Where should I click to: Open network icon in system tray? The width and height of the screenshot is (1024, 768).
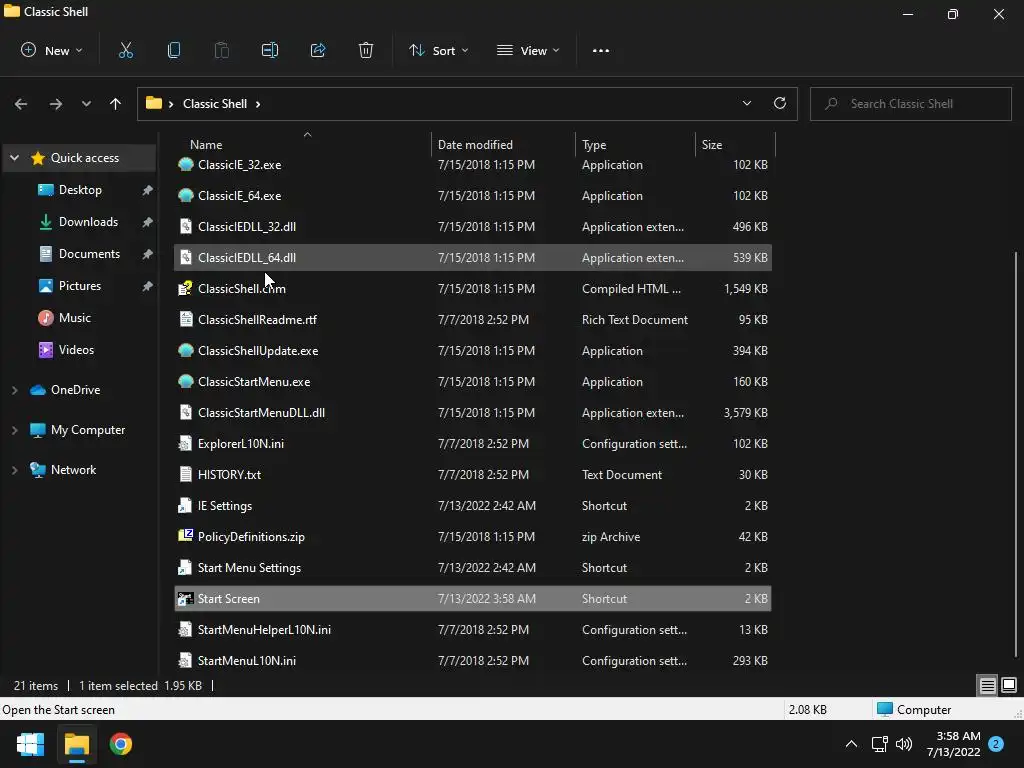click(879, 744)
